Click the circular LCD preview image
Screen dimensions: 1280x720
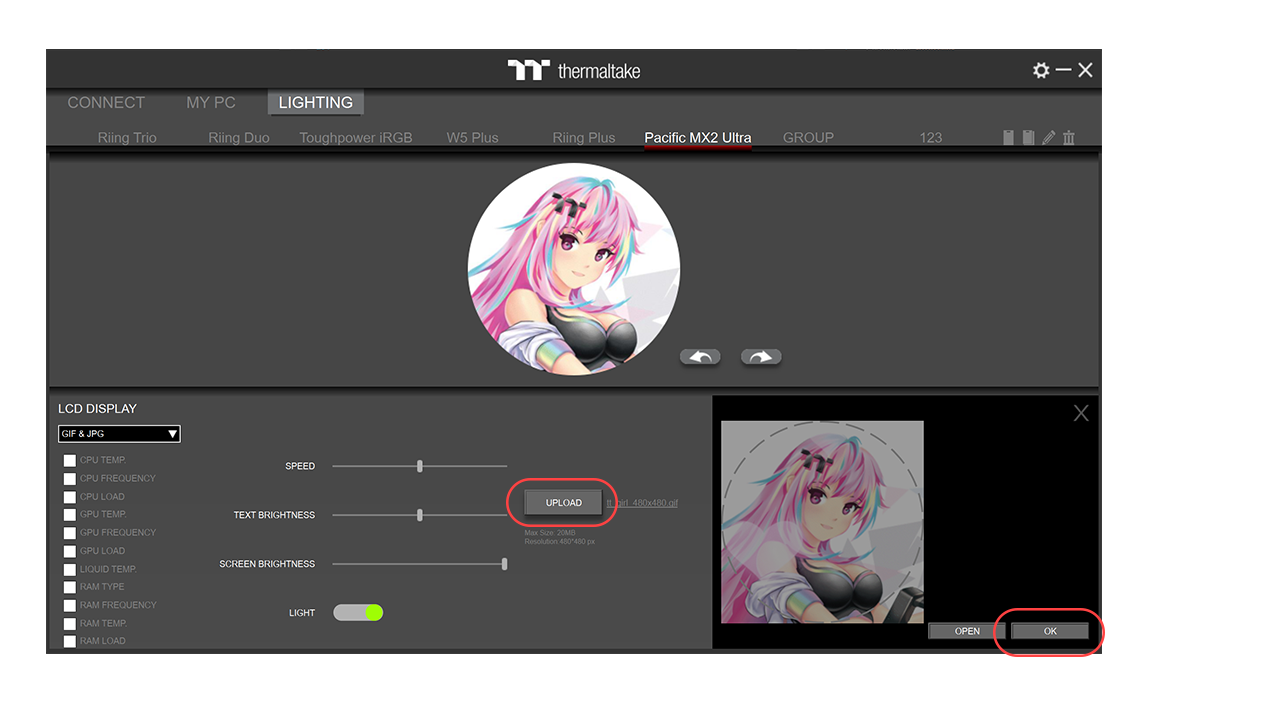click(574, 269)
